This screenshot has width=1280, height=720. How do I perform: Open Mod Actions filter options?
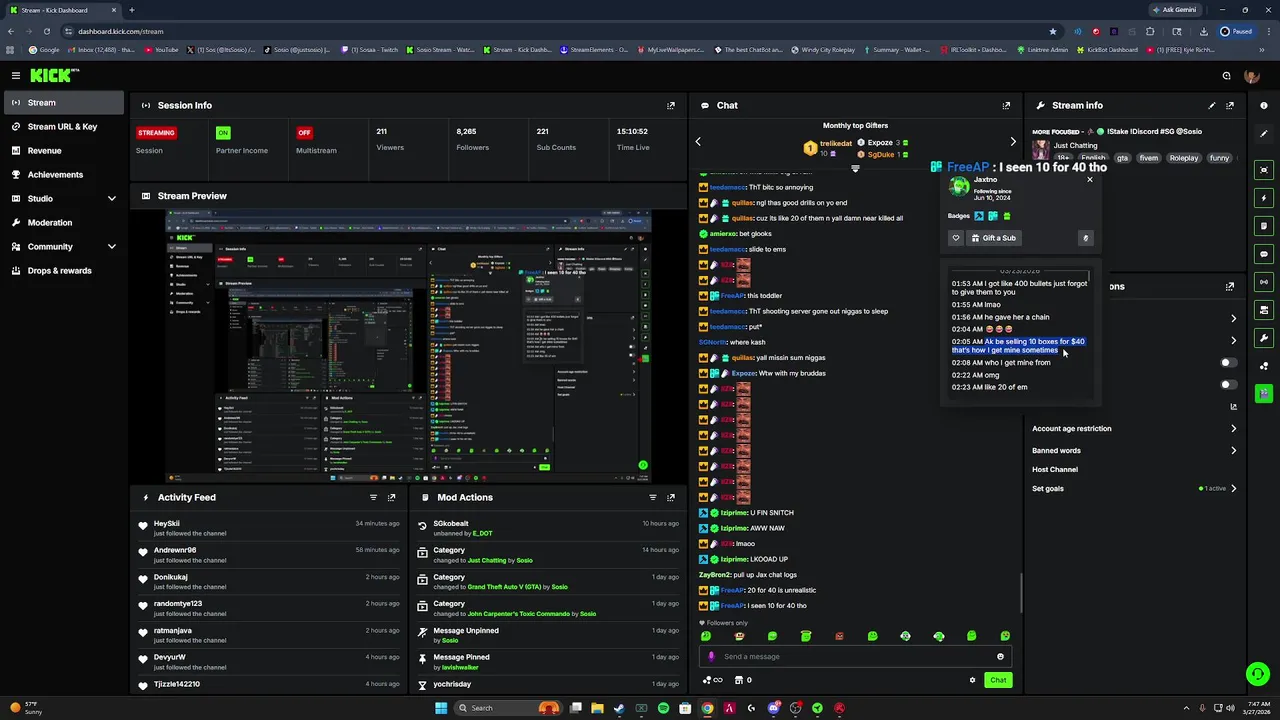[x=653, y=497]
